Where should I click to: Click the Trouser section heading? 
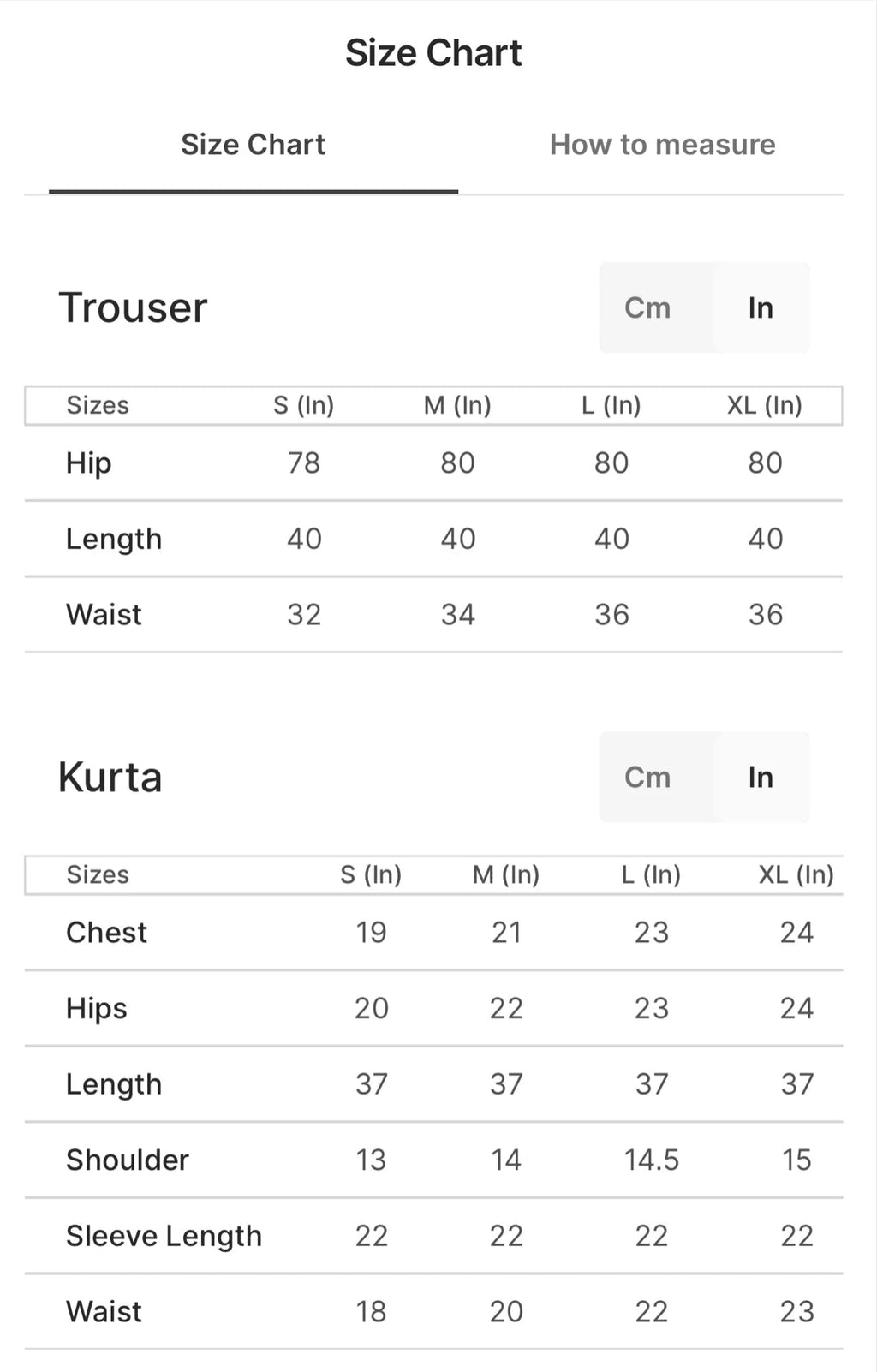[x=133, y=307]
